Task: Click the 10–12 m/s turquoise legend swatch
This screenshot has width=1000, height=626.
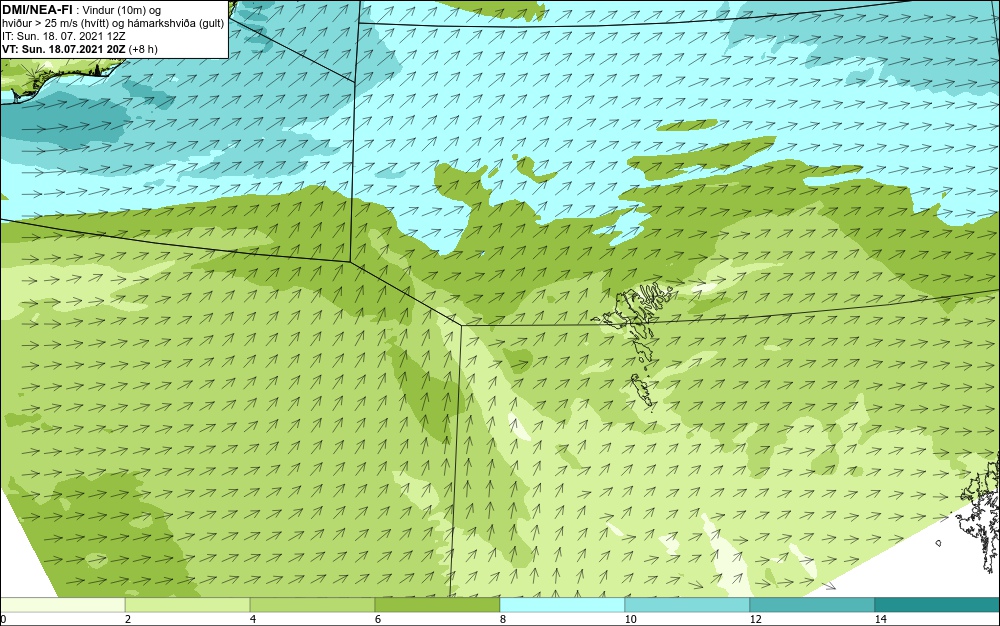Action: pyautogui.click(x=688, y=605)
